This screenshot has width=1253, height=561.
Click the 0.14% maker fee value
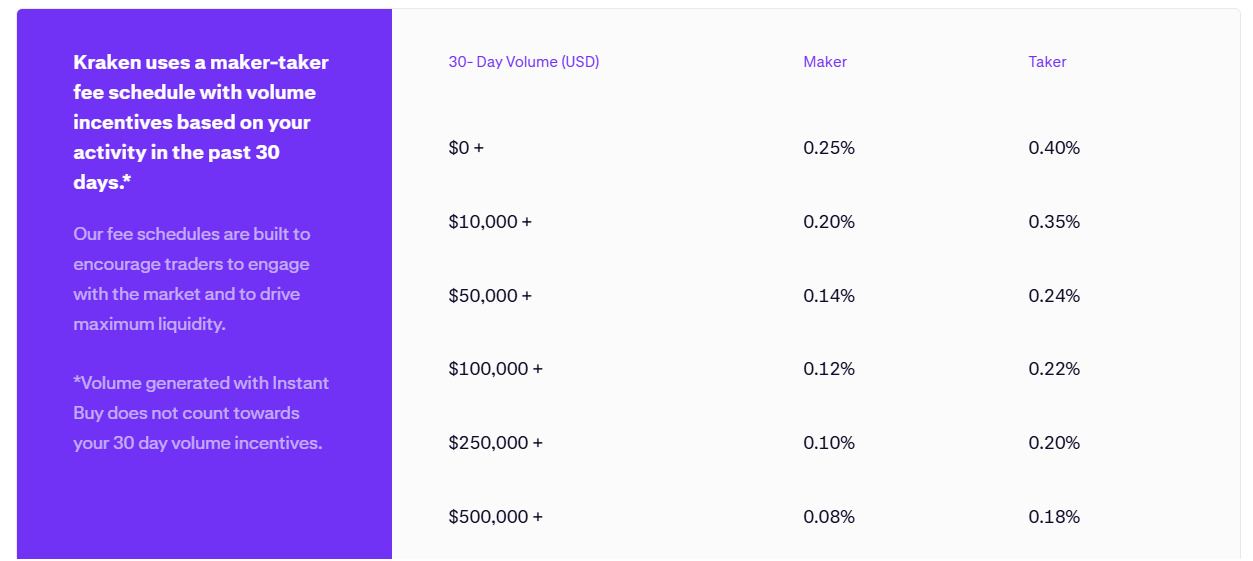click(829, 296)
